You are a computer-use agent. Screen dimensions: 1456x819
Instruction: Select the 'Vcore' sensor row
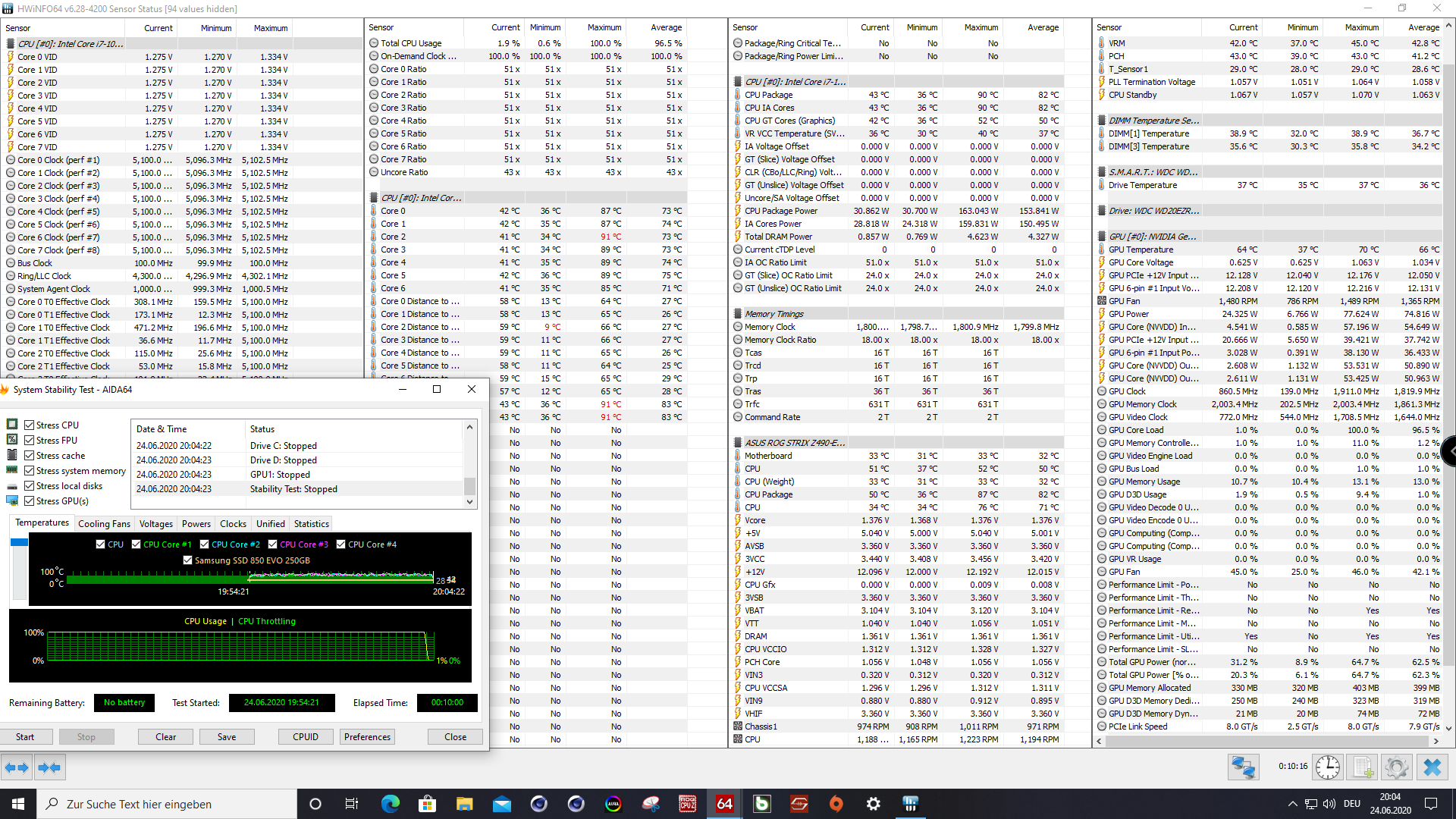click(x=897, y=520)
